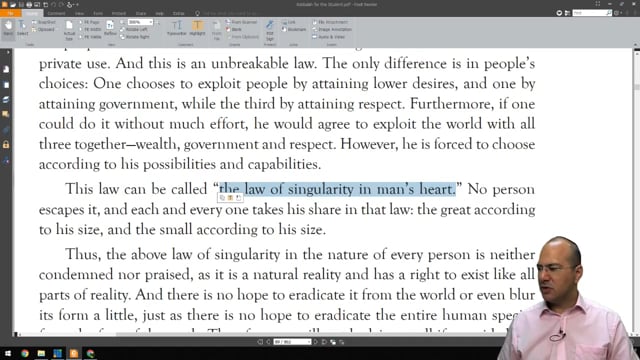Screen dimensions: 640x360
Task: Switch to the Comment ribbon tab
Action: click(x=57, y=13)
